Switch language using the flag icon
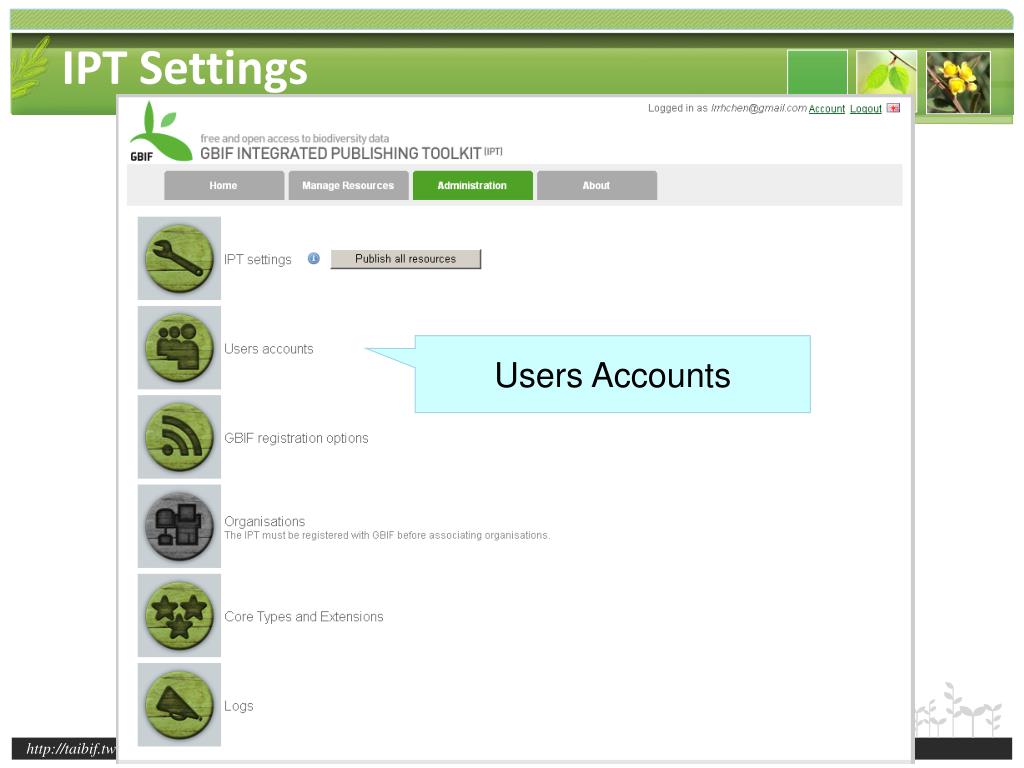The height and width of the screenshot is (768, 1024). (x=893, y=108)
